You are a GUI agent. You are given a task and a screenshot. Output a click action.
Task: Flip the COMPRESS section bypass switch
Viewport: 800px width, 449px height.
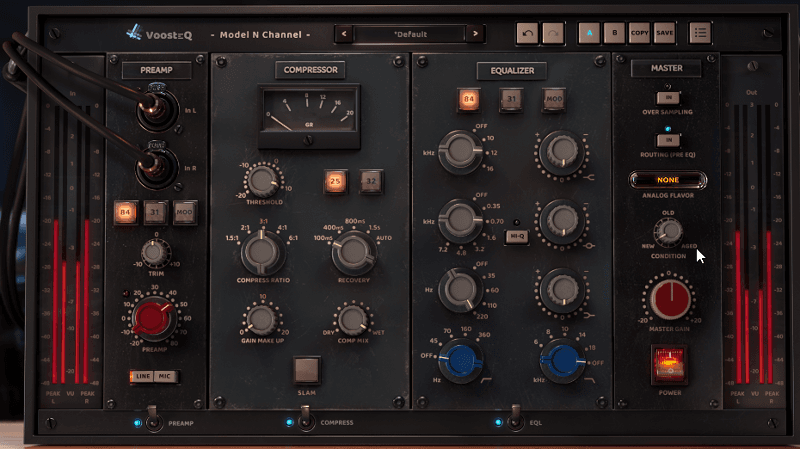tap(306, 419)
